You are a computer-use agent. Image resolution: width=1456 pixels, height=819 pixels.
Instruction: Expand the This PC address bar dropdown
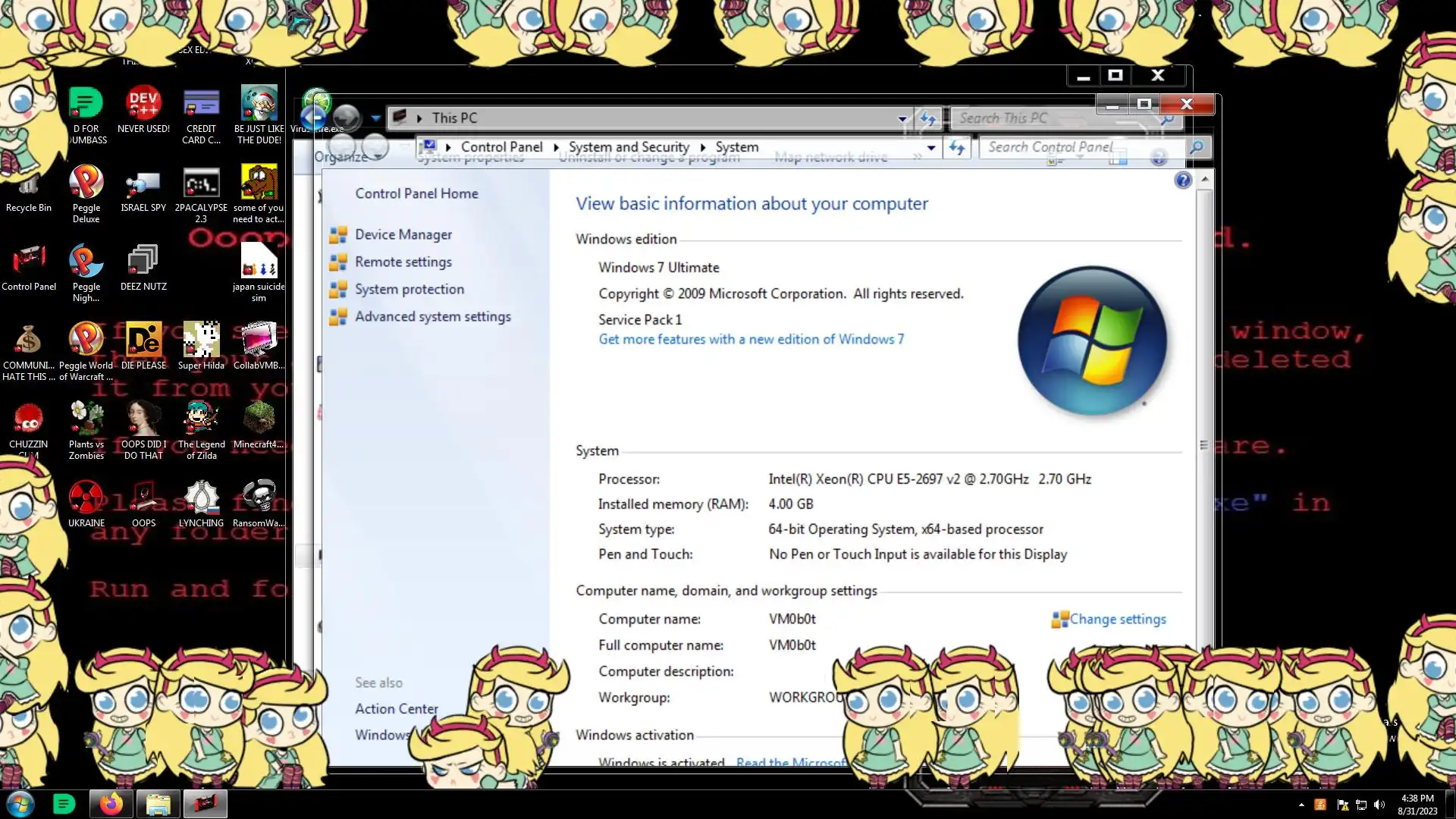(902, 118)
